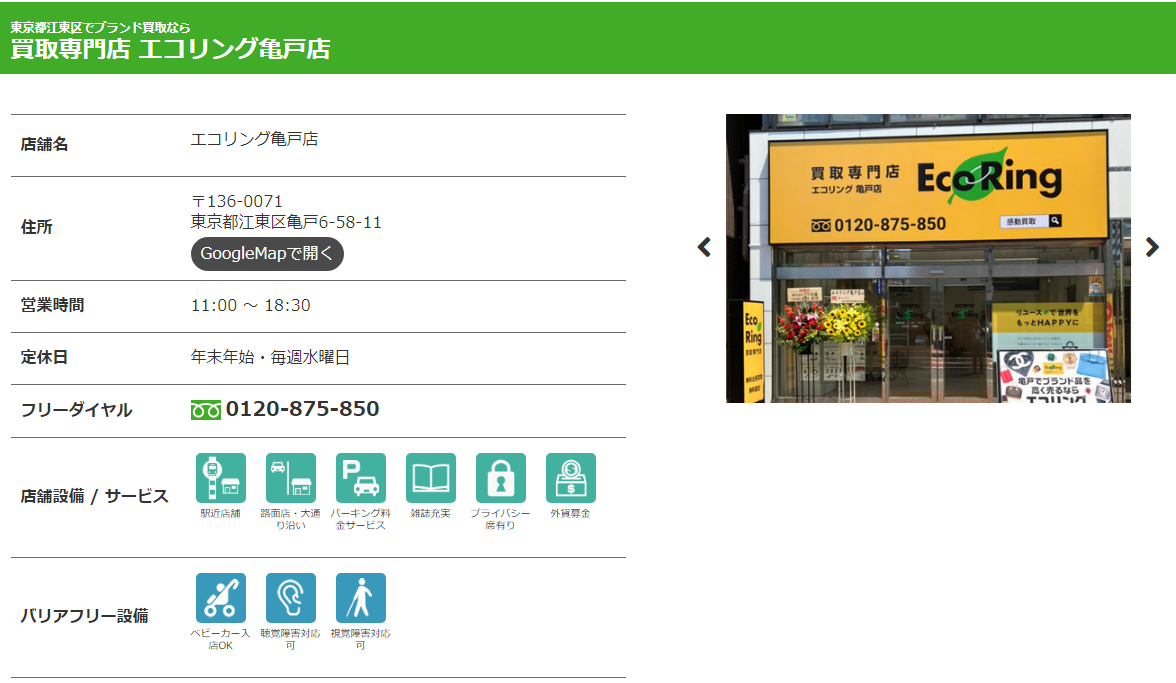
Task: Click the ベビーカー入店OK stroller icon
Action: point(220,598)
